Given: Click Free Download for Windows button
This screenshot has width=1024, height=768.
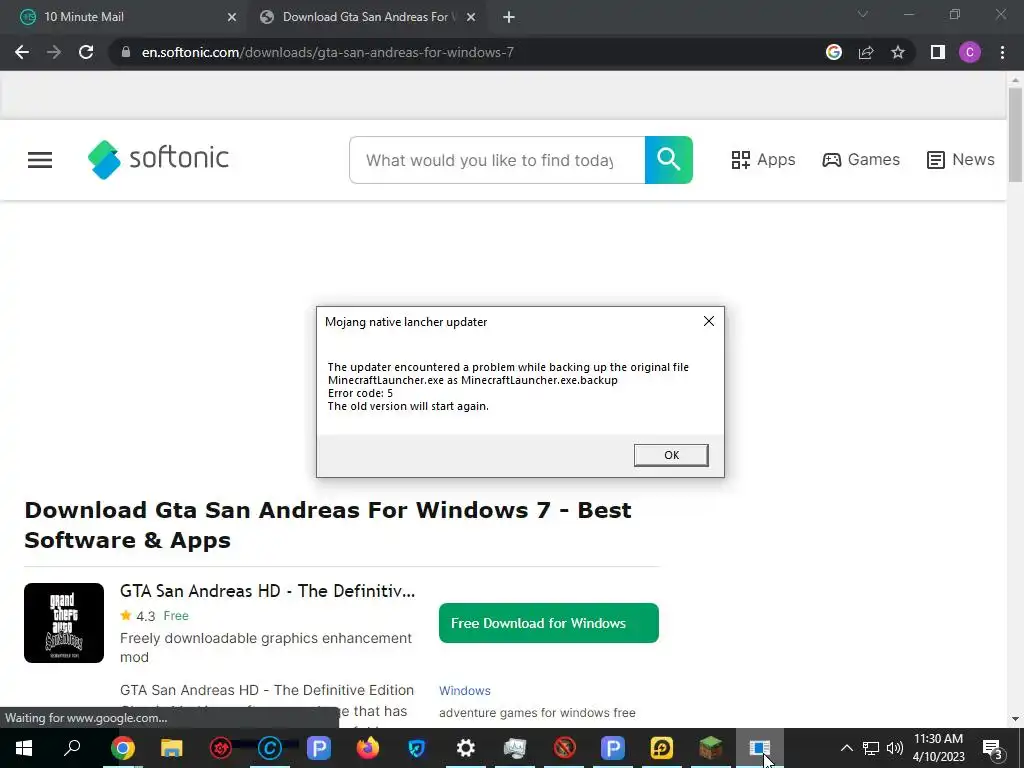Looking at the screenshot, I should tap(549, 623).
